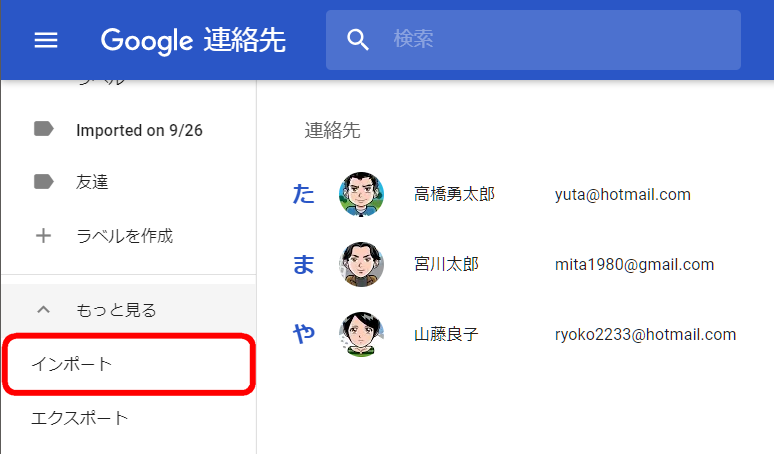
Task: Click 宮川太郎's avatar picture
Action: [x=361, y=265]
